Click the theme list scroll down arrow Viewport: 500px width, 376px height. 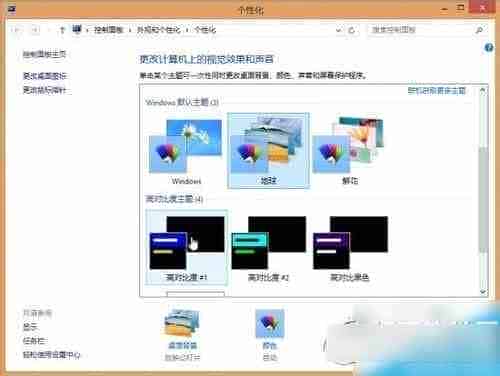click(483, 292)
